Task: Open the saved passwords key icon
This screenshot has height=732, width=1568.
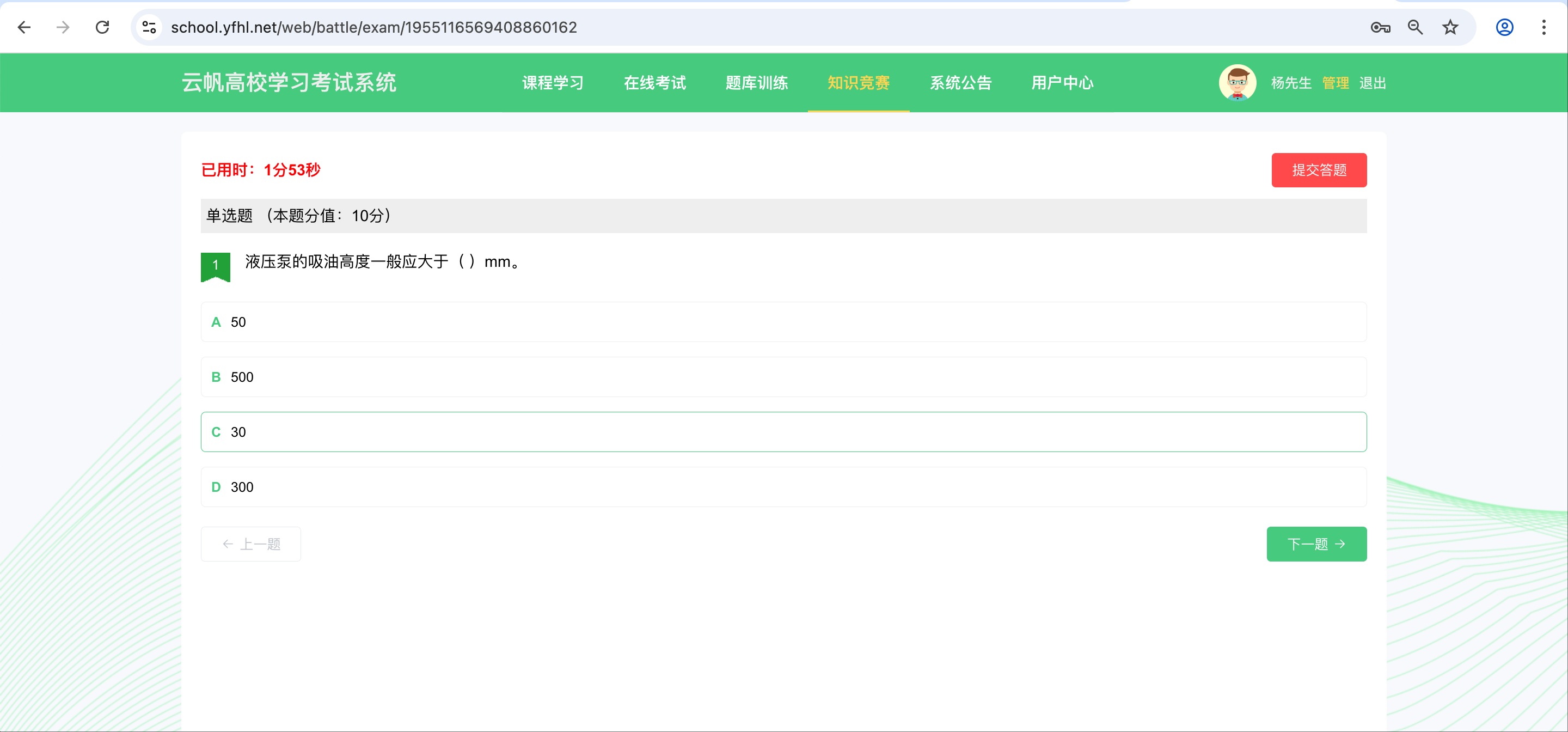Action: tap(1380, 27)
